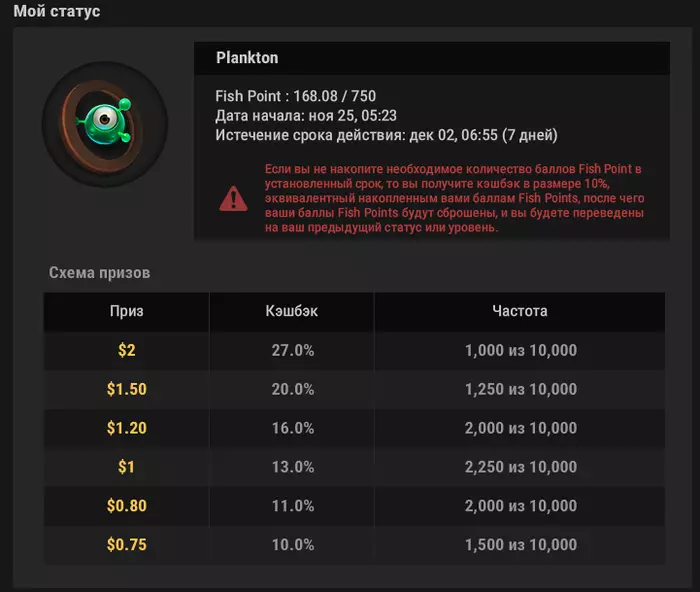Click the Plankton status name header
This screenshot has width=700, height=592.
coord(247,58)
